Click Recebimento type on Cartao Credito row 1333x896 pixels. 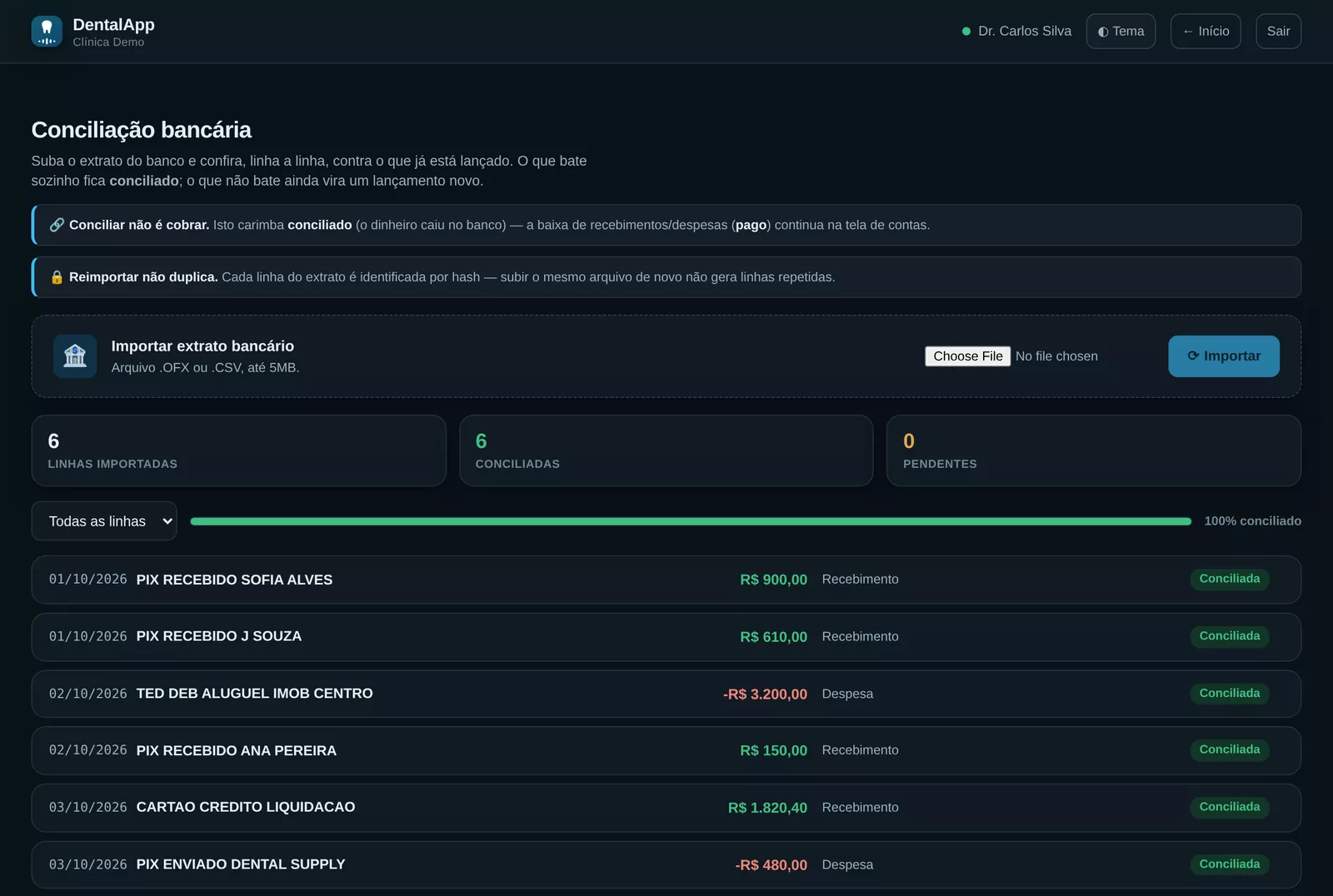tap(860, 808)
